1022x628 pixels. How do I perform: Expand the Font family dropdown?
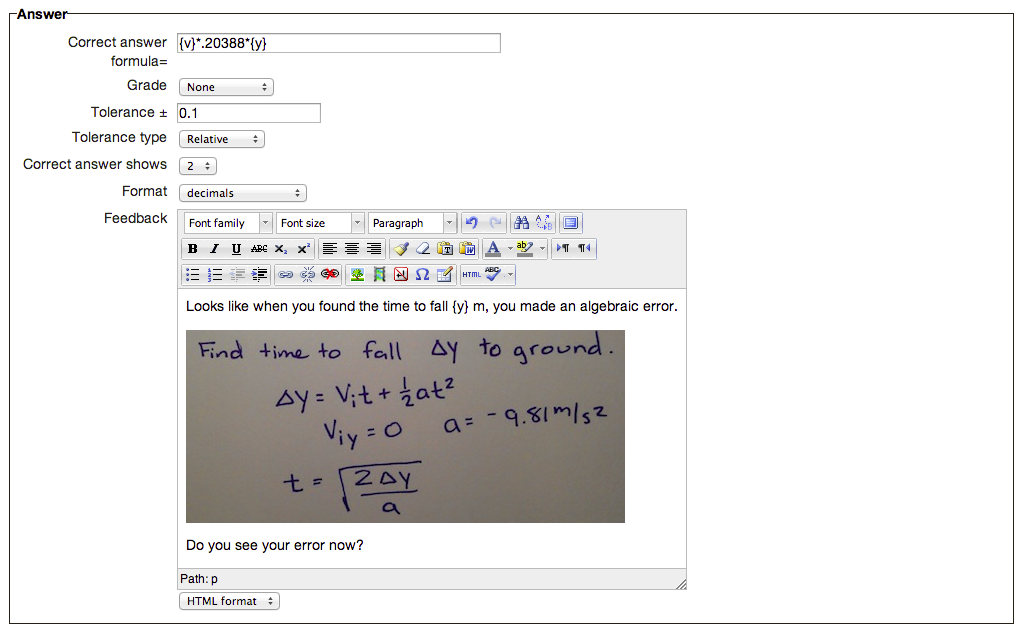coord(228,223)
